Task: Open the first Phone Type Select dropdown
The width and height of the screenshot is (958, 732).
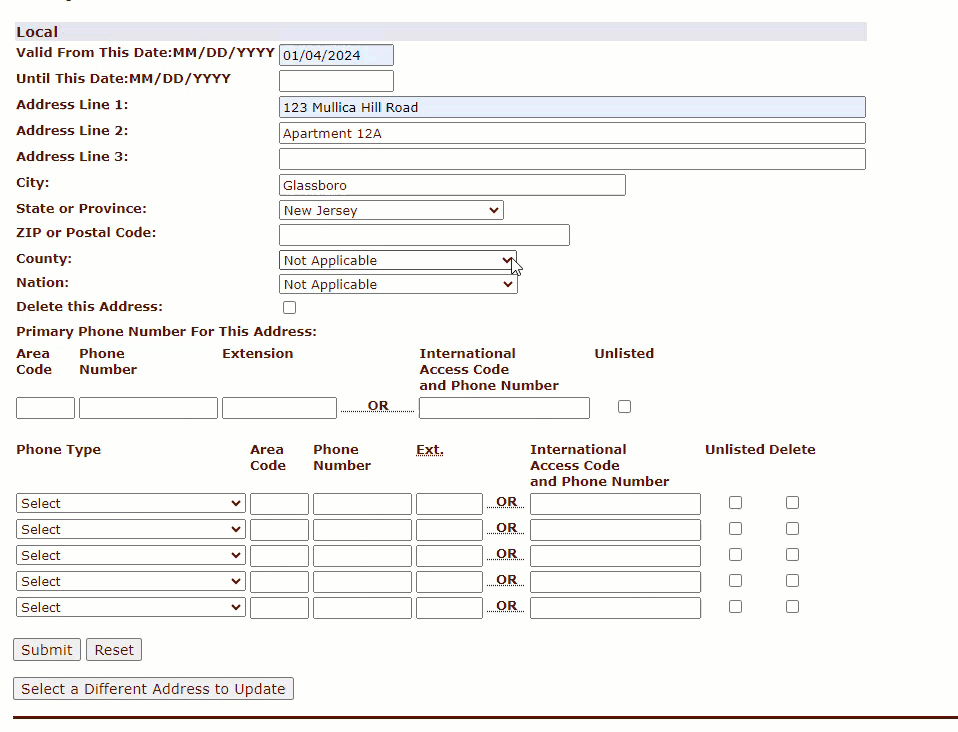Action: [130, 503]
